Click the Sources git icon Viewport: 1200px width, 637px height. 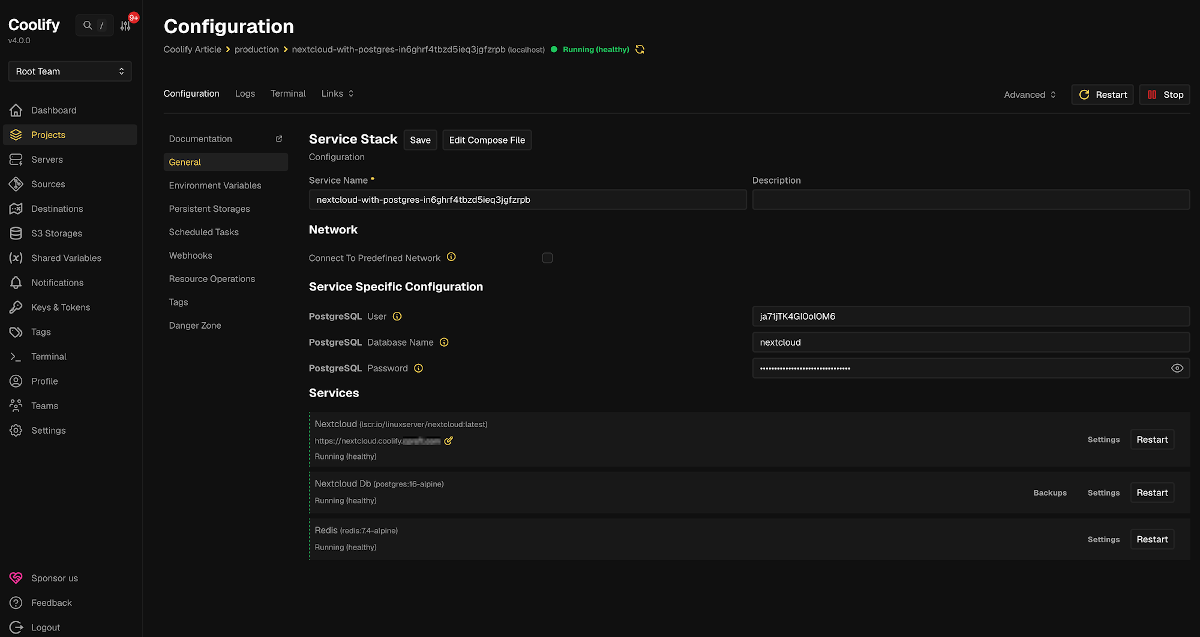[x=15, y=184]
